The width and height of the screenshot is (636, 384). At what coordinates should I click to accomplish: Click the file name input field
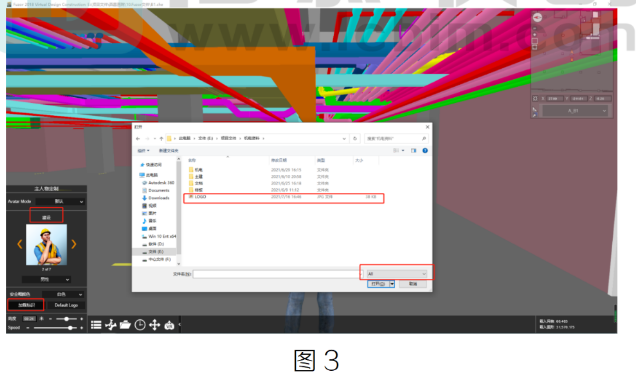click(x=277, y=275)
